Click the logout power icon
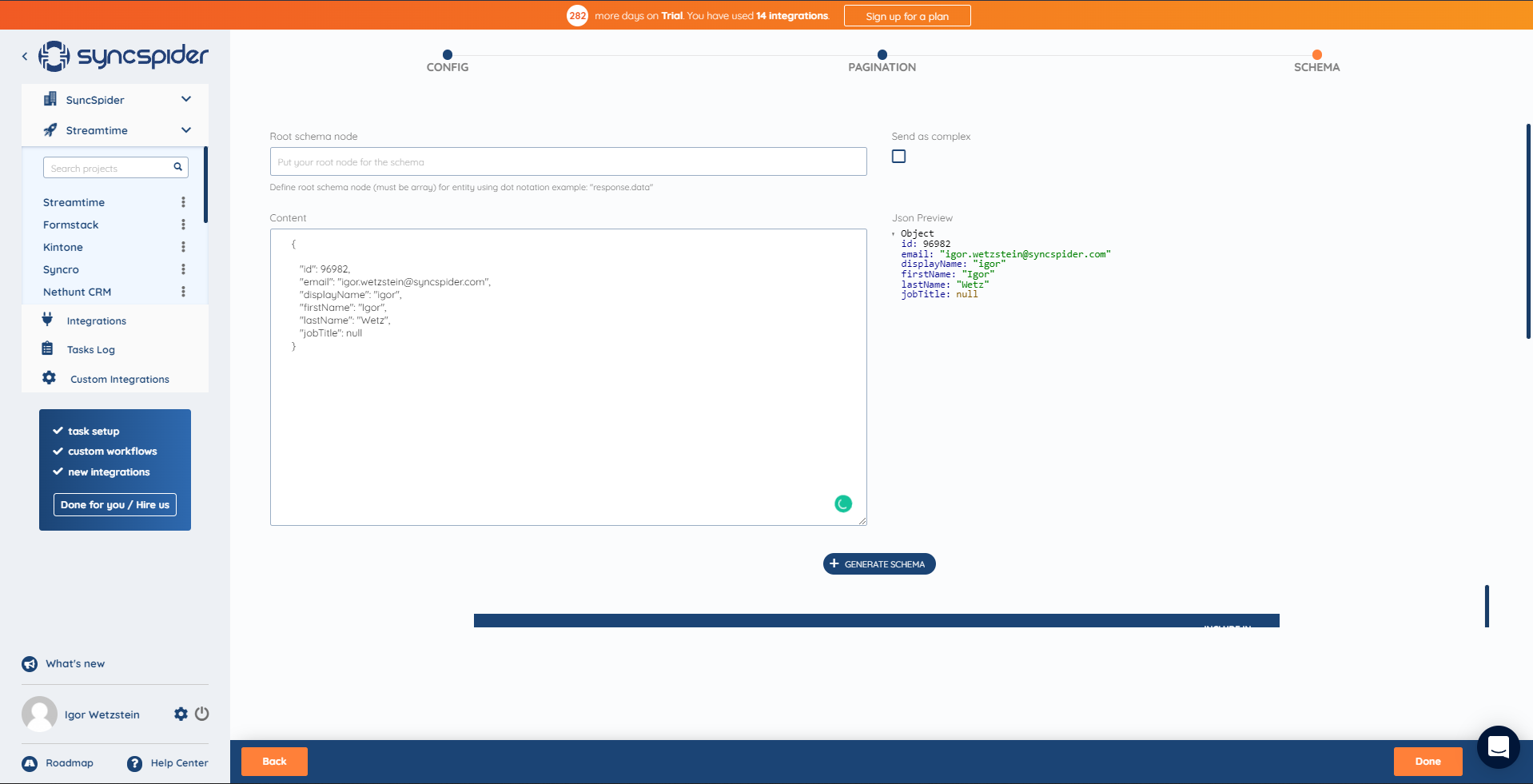Viewport: 1533px width, 784px height. [x=202, y=714]
